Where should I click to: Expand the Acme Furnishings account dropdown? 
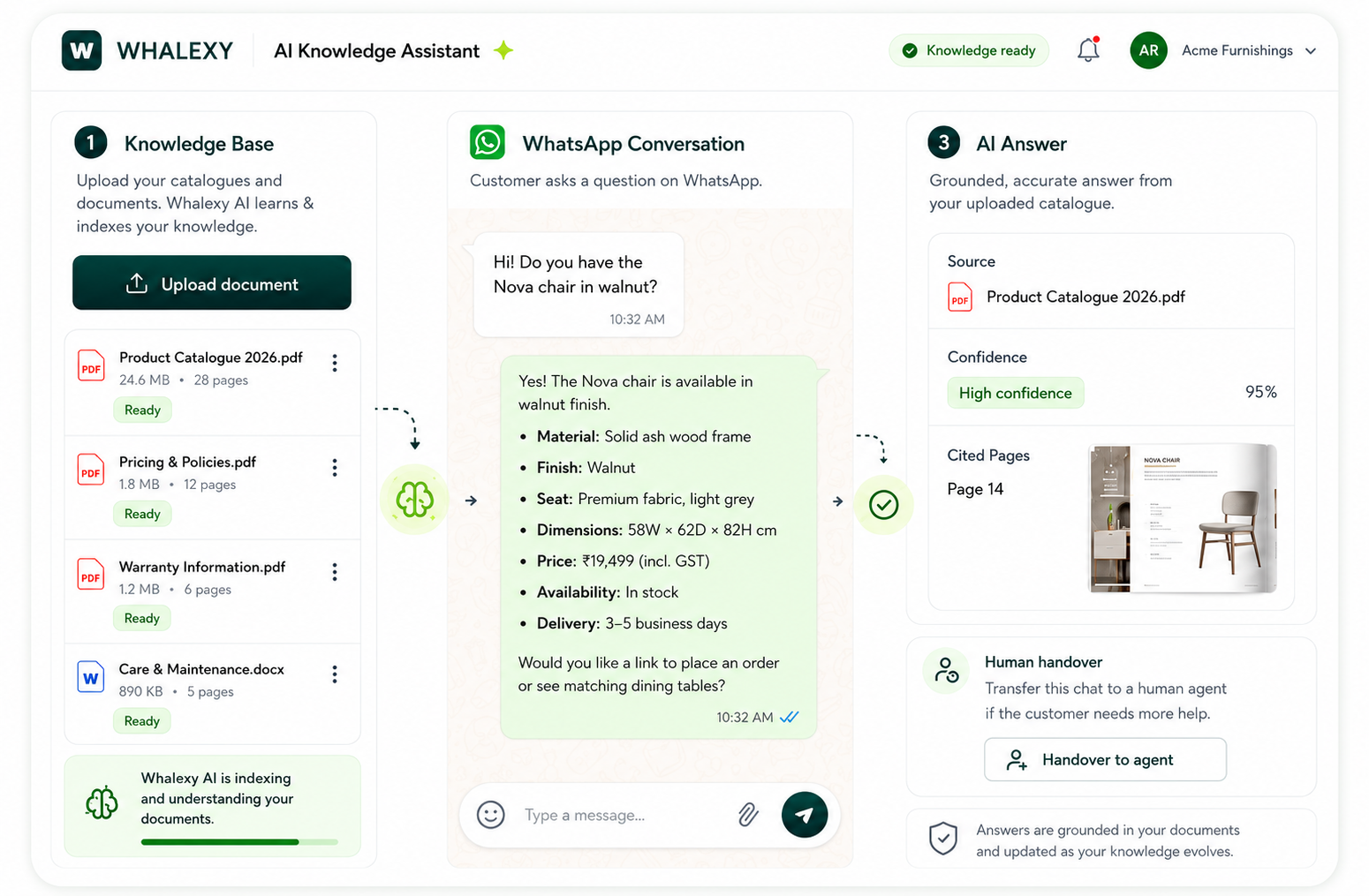[1311, 51]
